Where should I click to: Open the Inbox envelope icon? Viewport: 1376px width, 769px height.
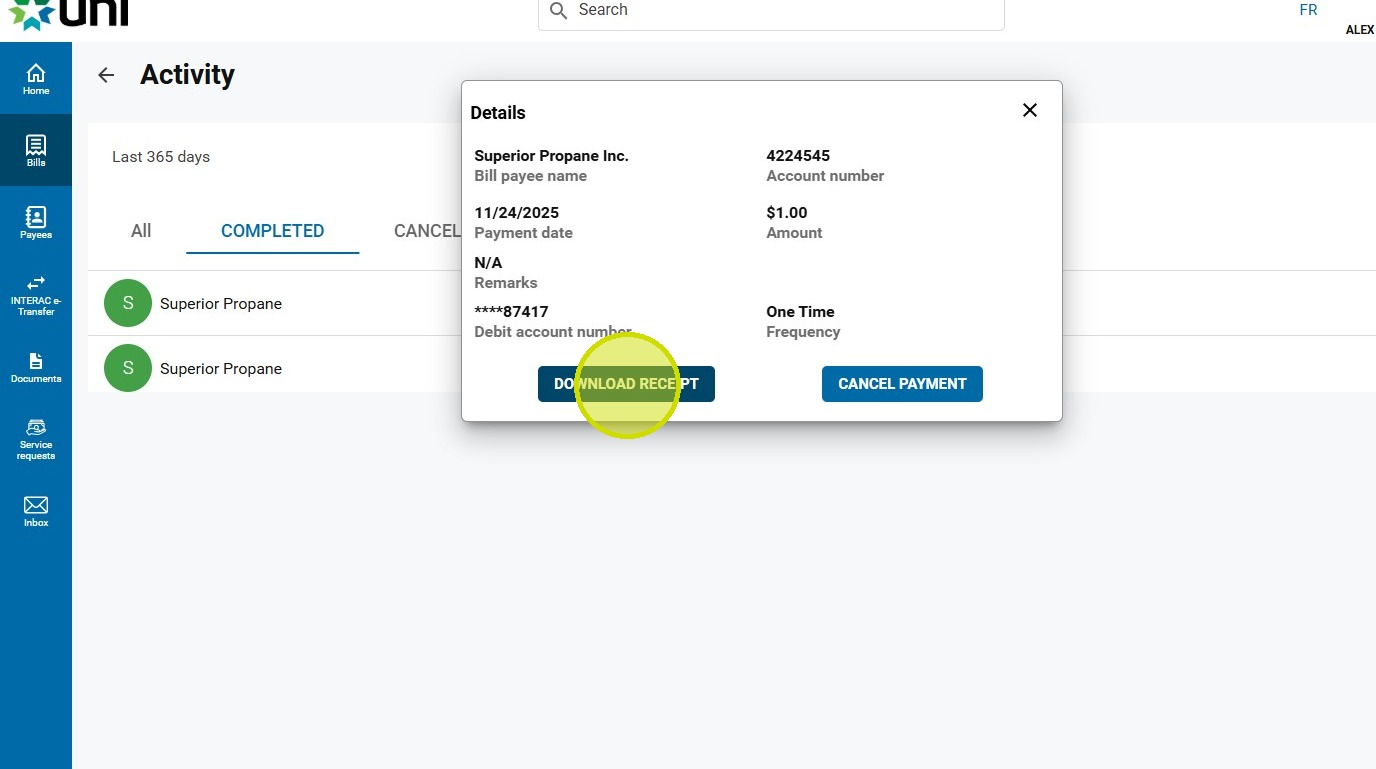tap(36, 510)
